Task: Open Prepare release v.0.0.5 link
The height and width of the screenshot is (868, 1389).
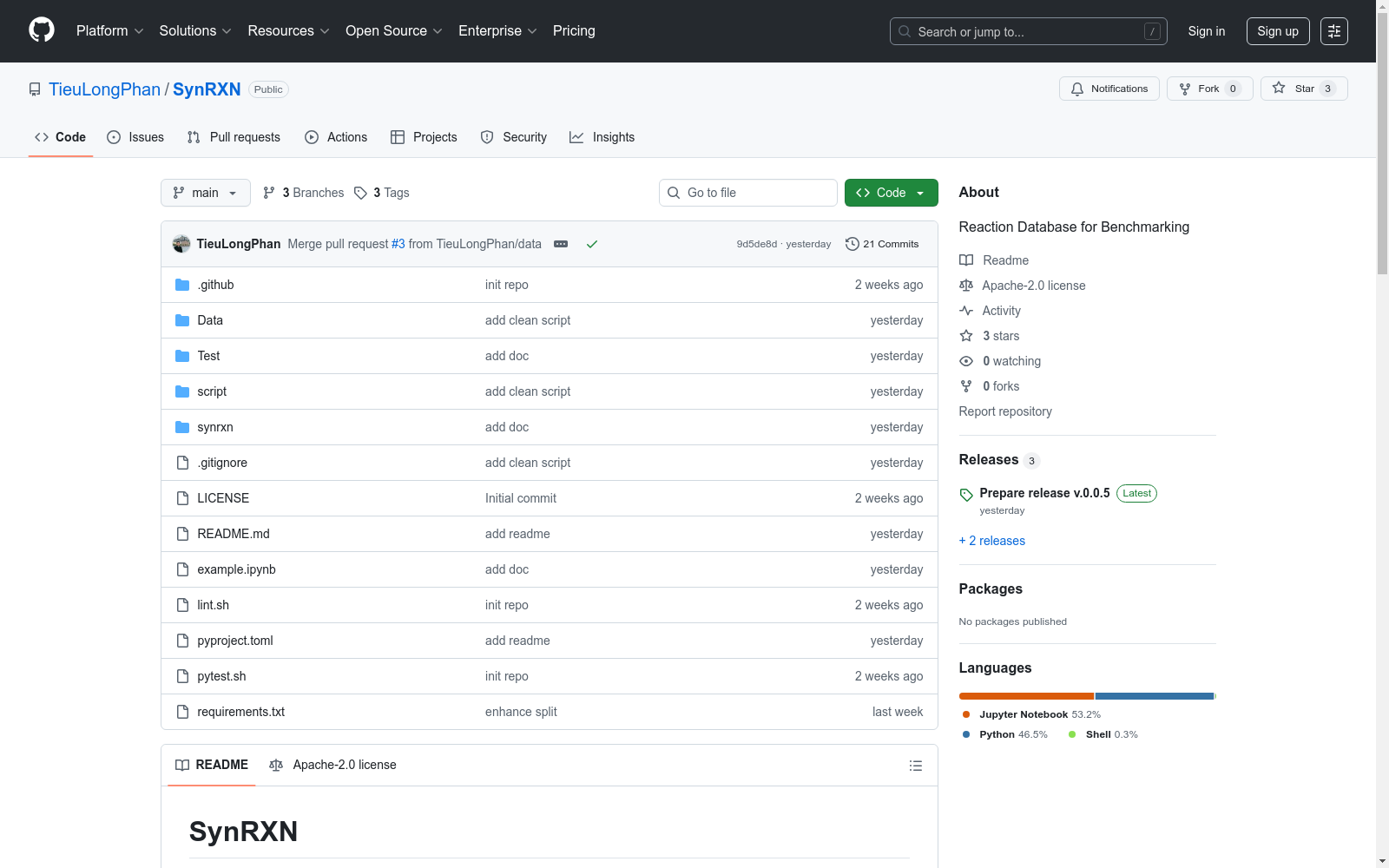Action: point(1045,493)
